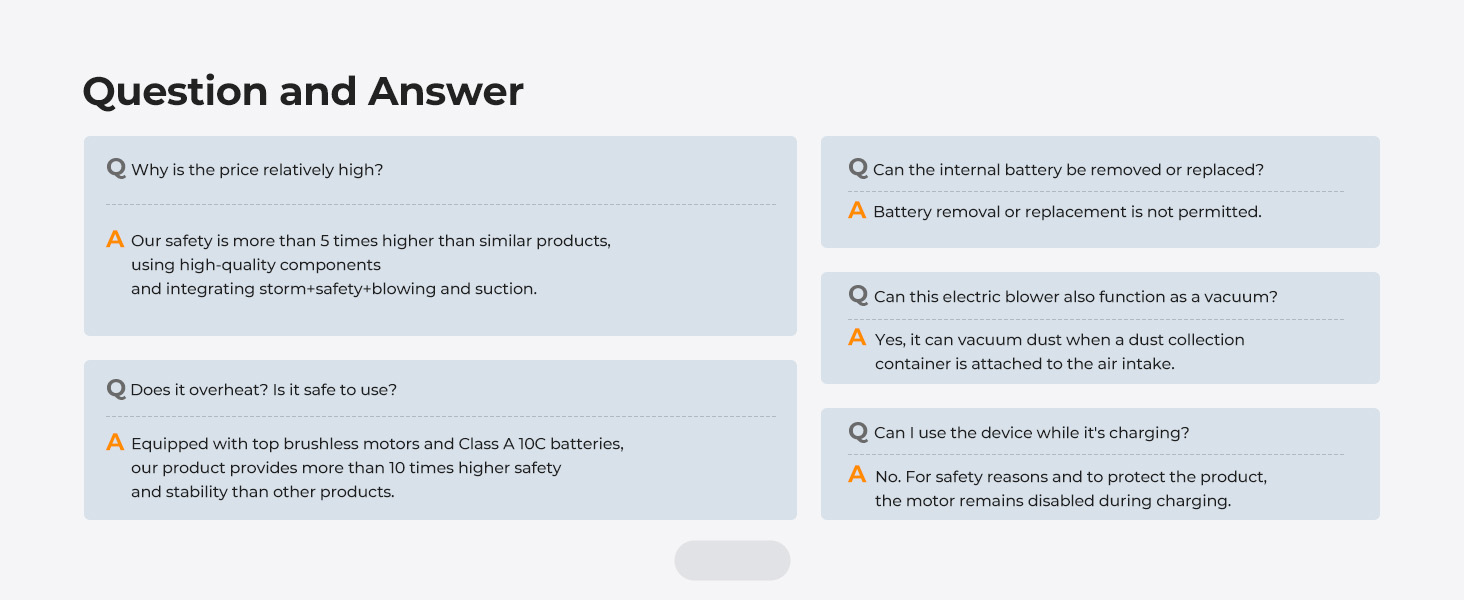Viewport: 1464px width, 600px height.
Task: Click the "Question and Answer" heading
Action: click(303, 92)
